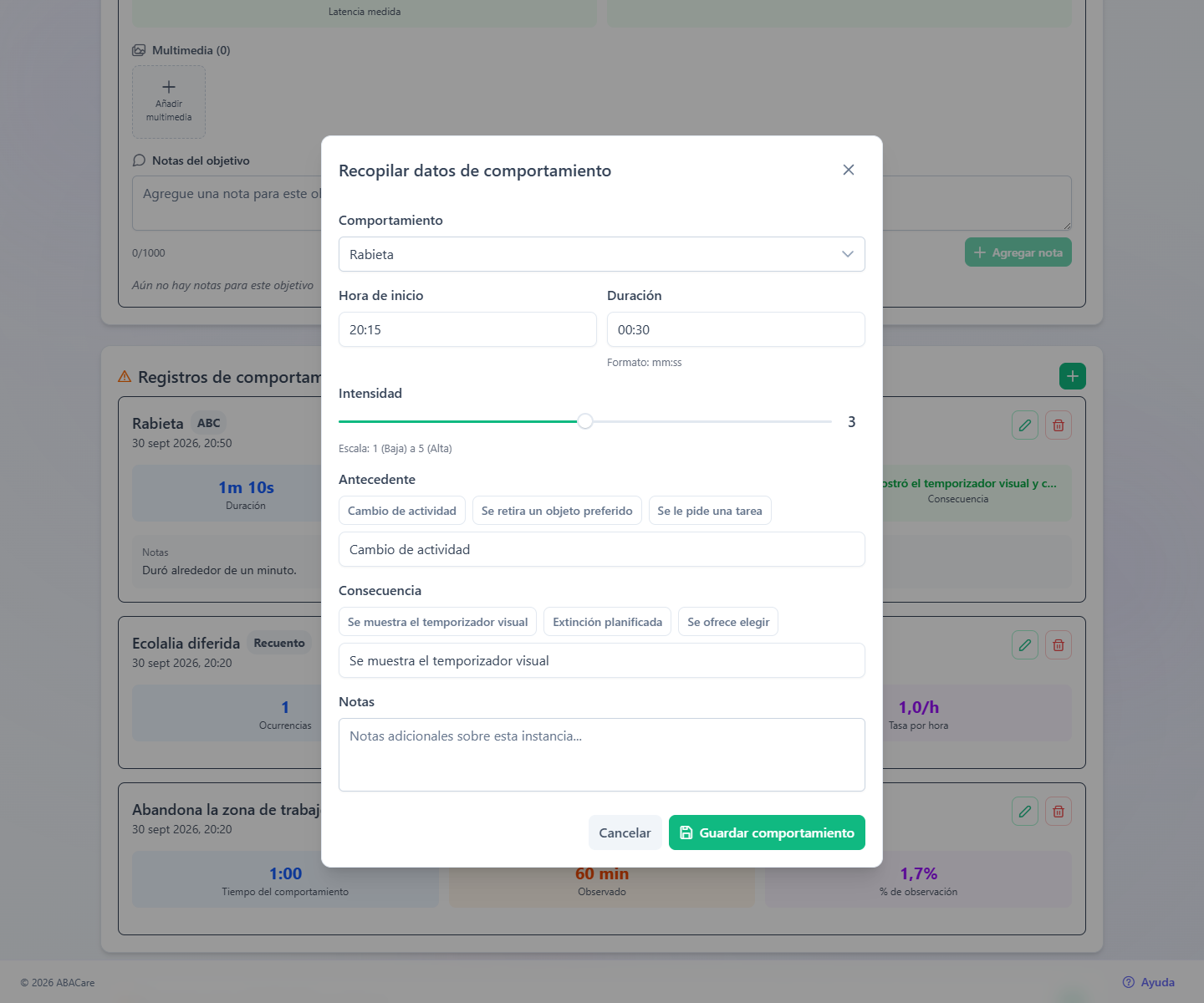This screenshot has width=1204, height=1003.
Task: Edit the Rabieta behavior record
Action: tap(1025, 425)
